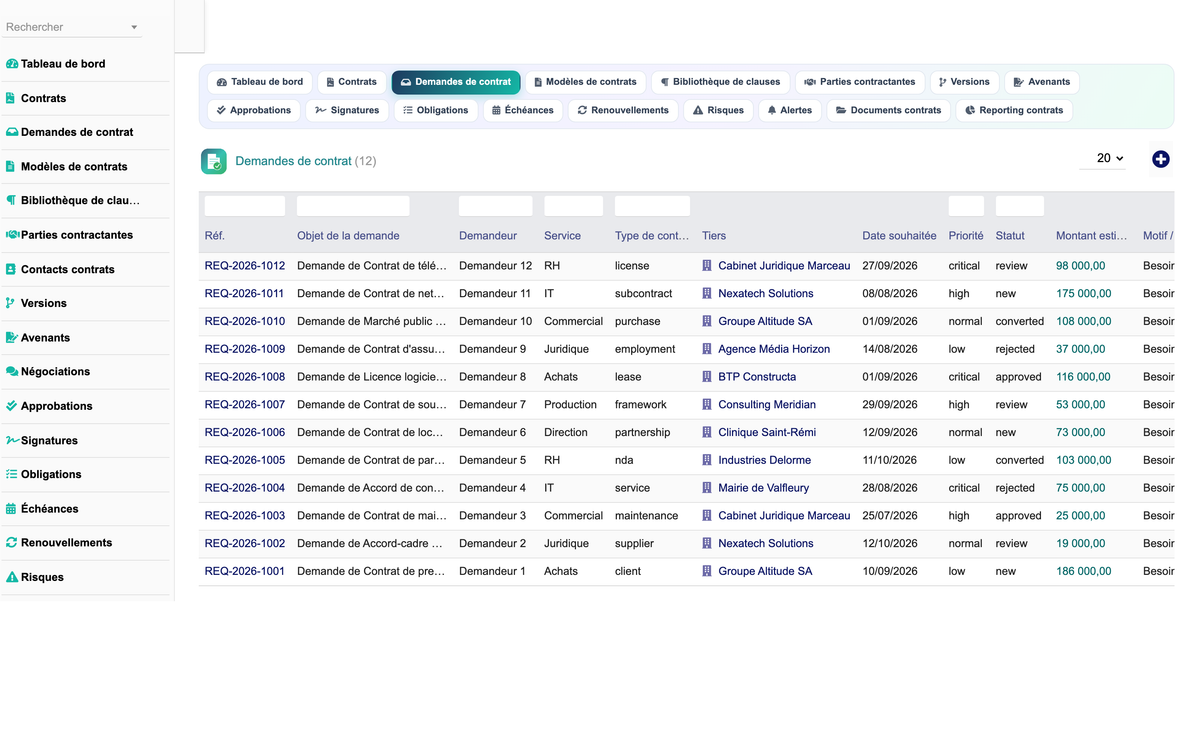Viewport: 1200px width, 743px height.
Task: Sort by the Montant estimé column header
Action: [x=1093, y=236]
